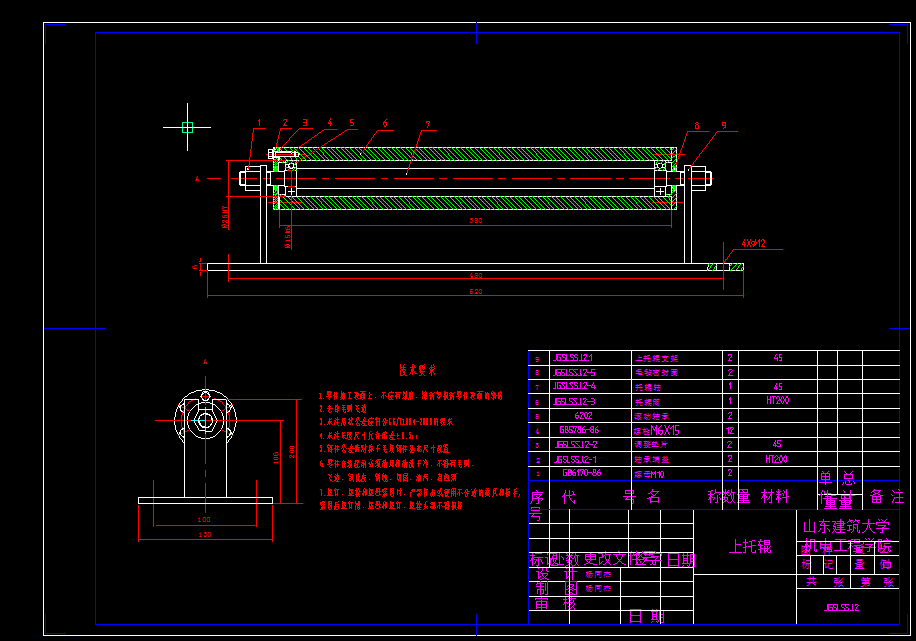This screenshot has width=916, height=641.
Task: Click the 100 dimension in the side view
Action: (x=204, y=519)
